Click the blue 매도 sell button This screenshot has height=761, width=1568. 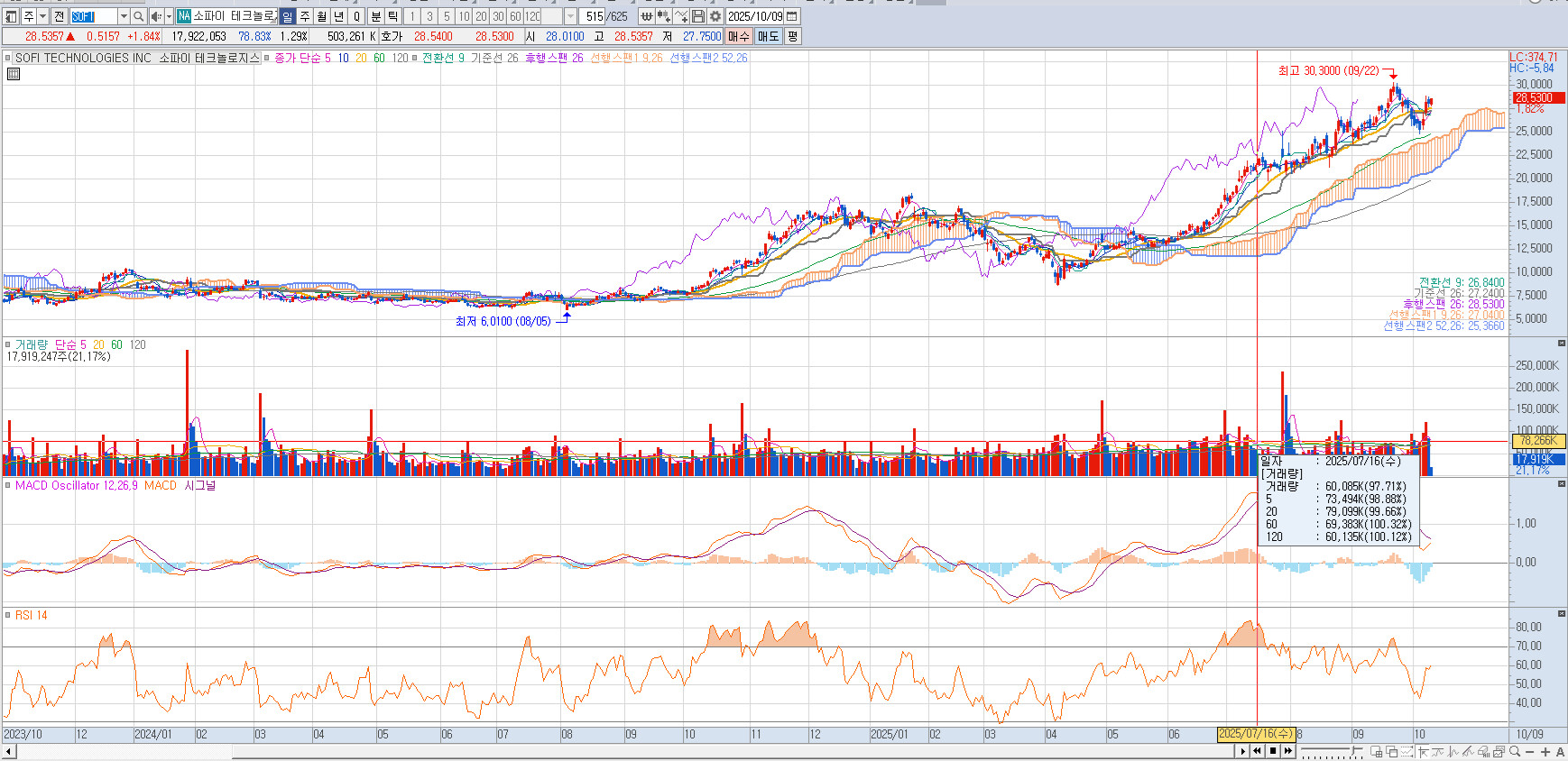pos(769,36)
